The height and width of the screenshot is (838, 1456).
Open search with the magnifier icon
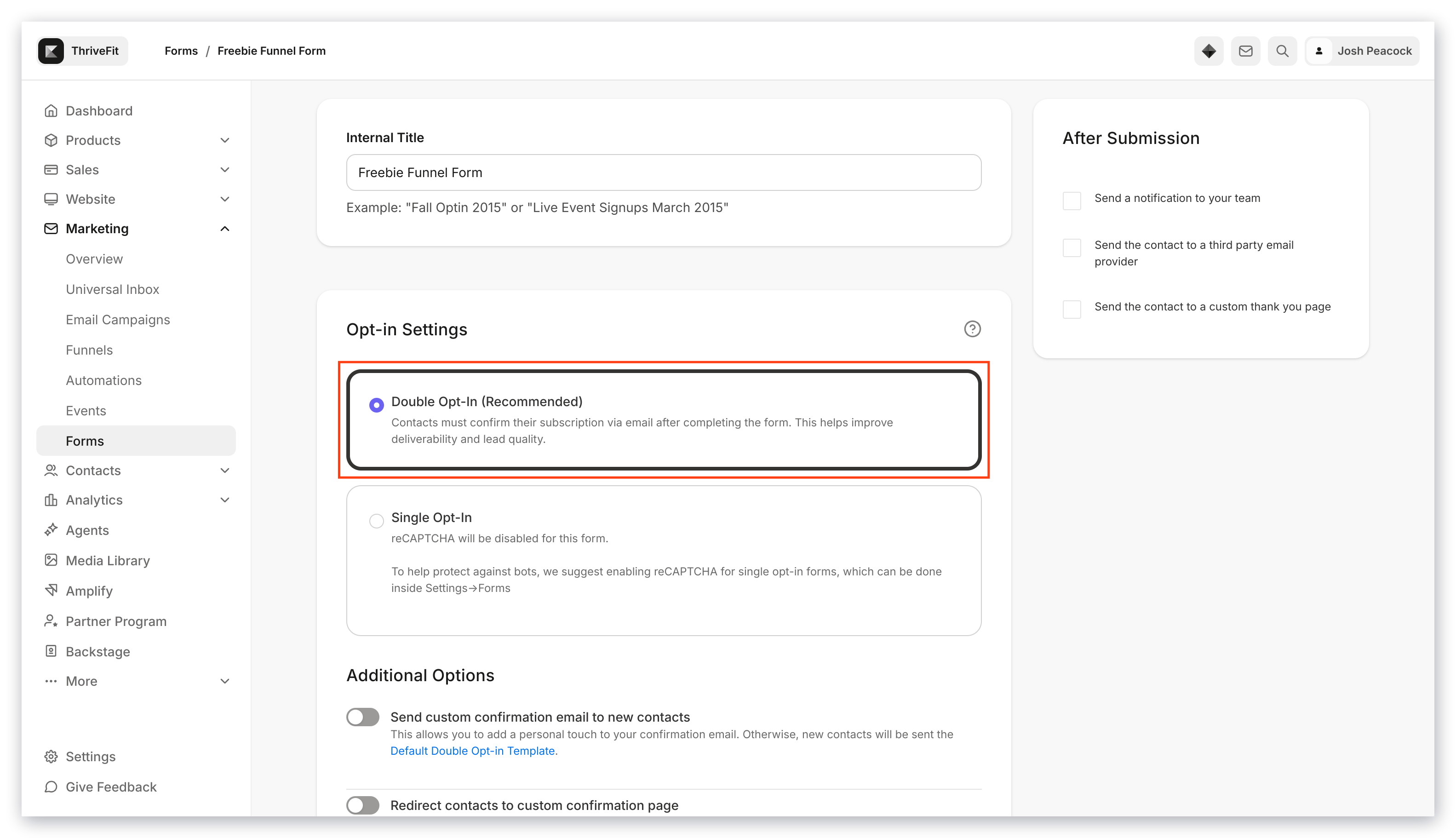1282,51
